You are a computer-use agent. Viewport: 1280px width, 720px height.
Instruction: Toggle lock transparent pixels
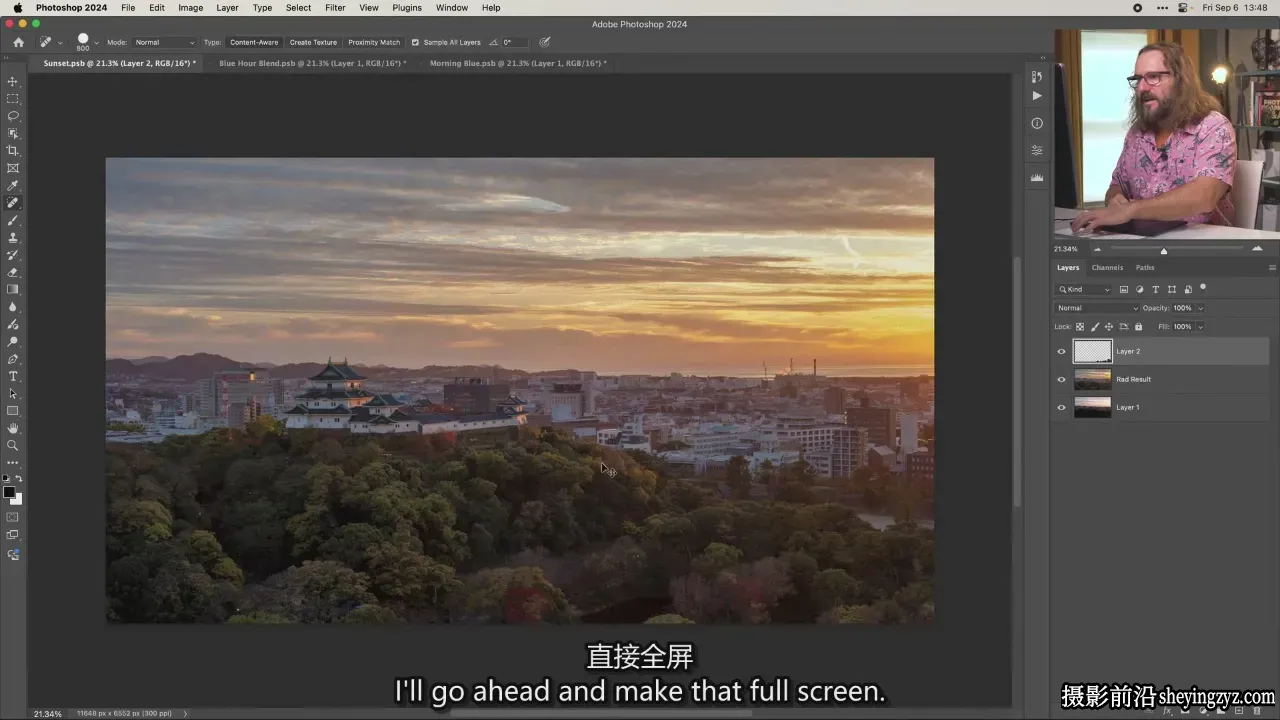(x=1080, y=326)
